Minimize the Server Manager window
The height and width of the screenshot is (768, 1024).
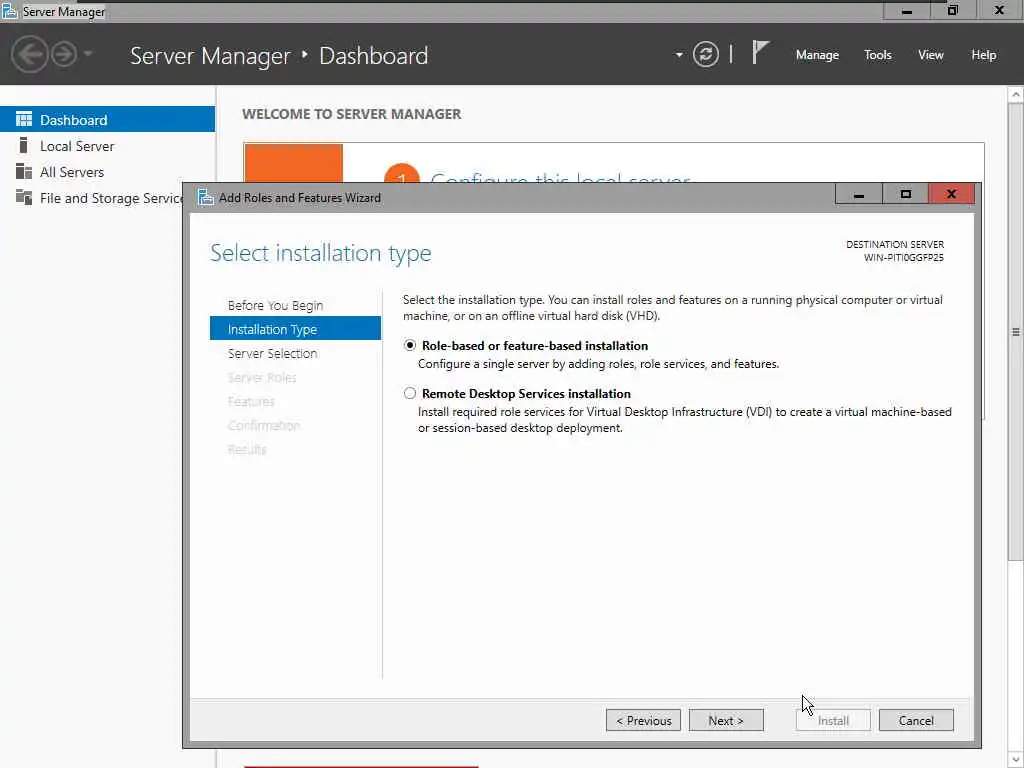pos(906,10)
